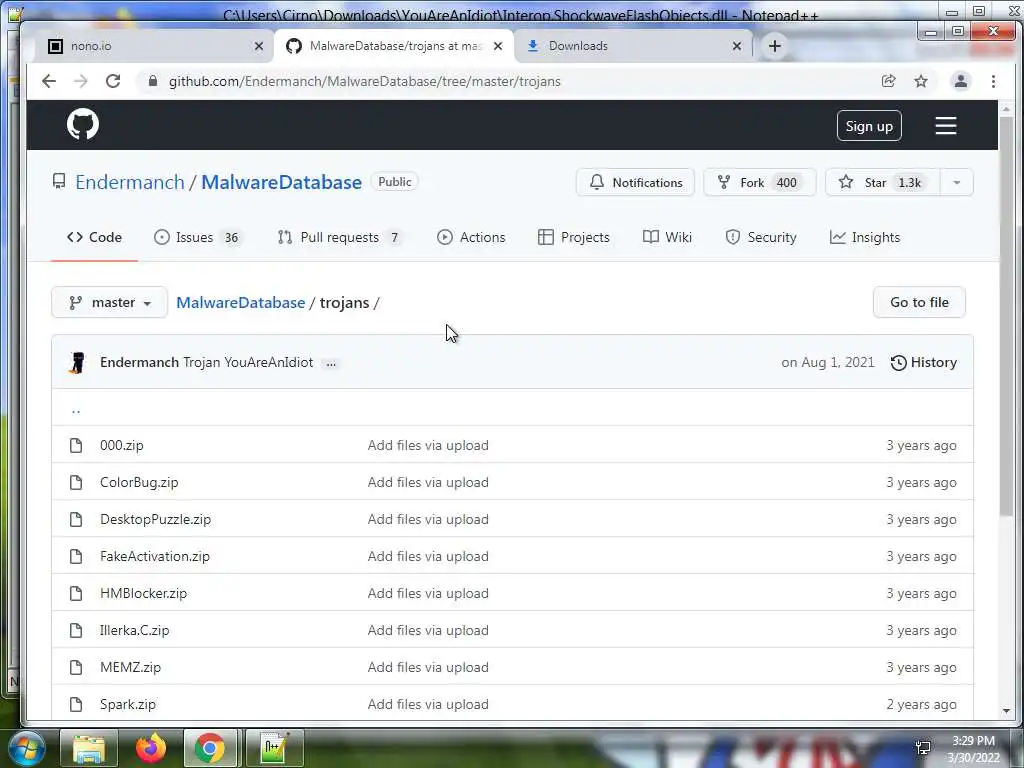Open a new browser tab
Screen dimensions: 1024x768
[775, 46]
